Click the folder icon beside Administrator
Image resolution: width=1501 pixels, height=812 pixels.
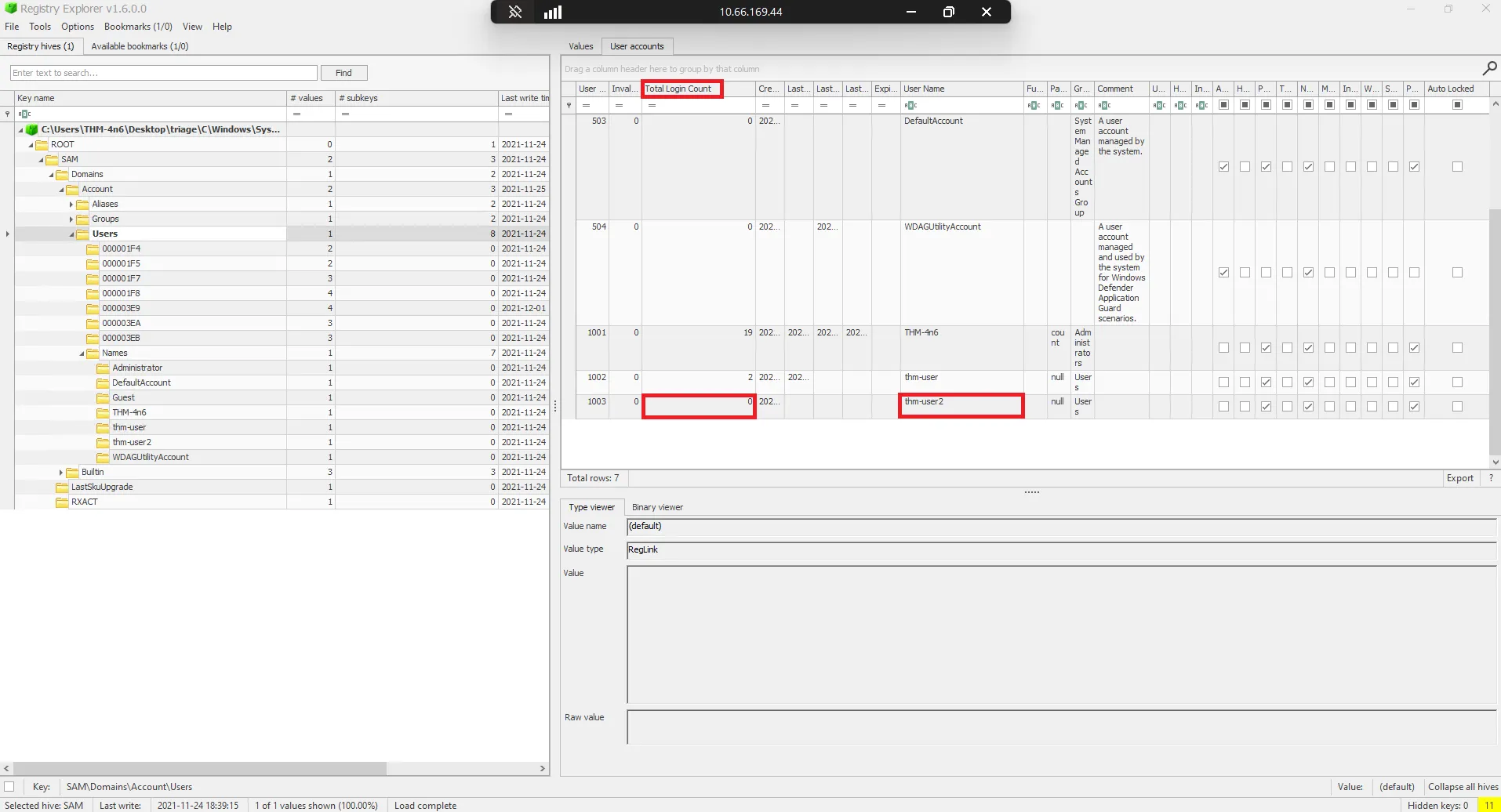(104, 368)
